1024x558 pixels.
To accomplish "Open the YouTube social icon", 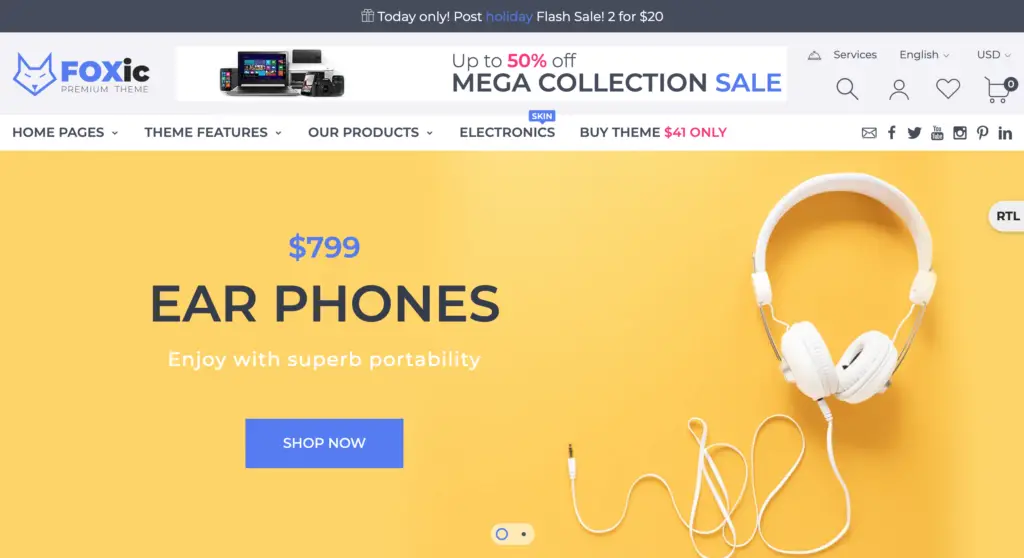I will point(937,133).
